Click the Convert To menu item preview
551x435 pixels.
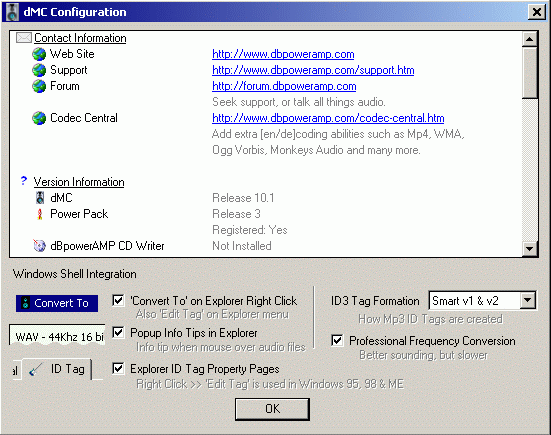coord(57,303)
